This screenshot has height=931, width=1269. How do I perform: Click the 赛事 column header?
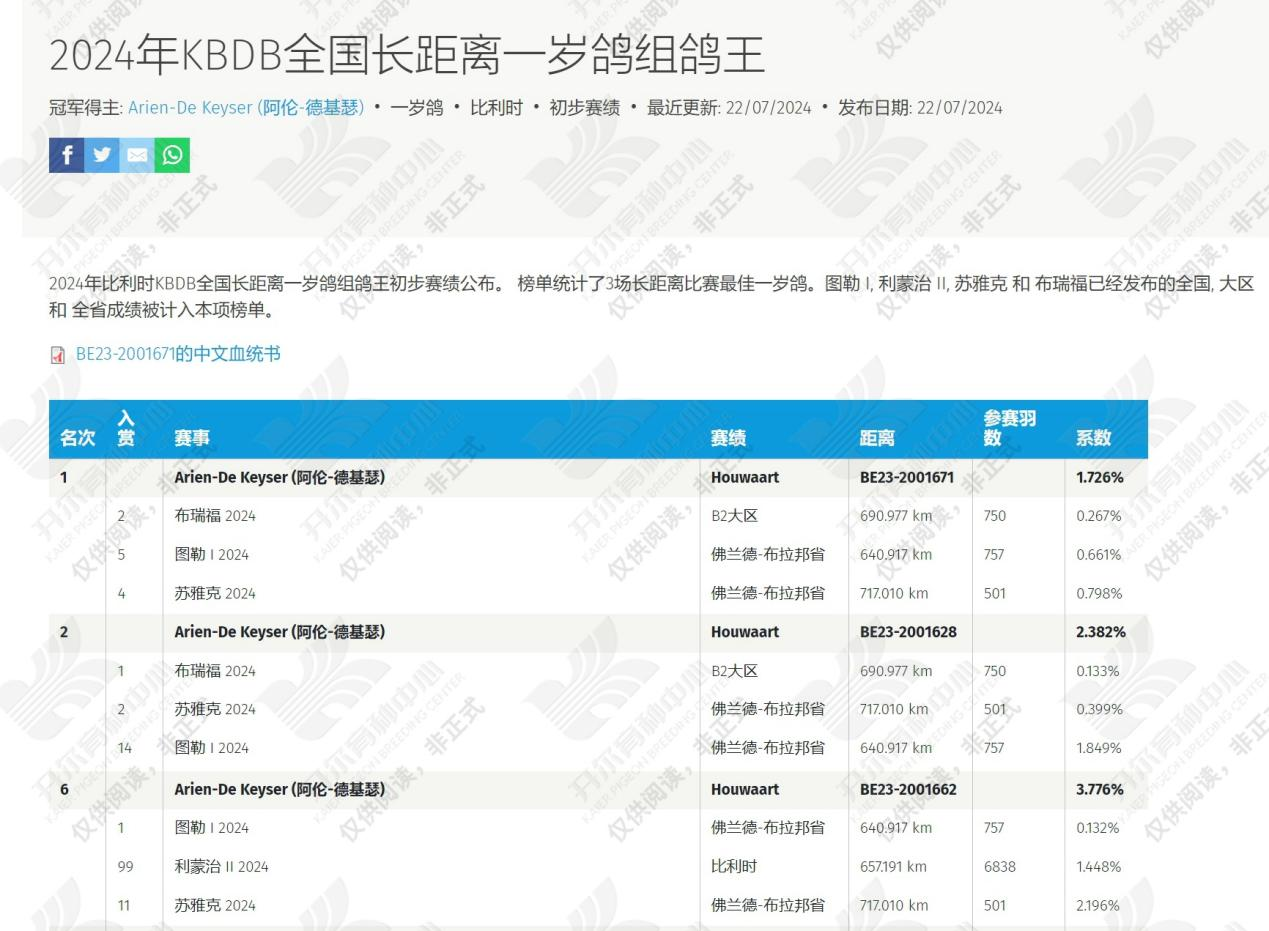[192, 438]
